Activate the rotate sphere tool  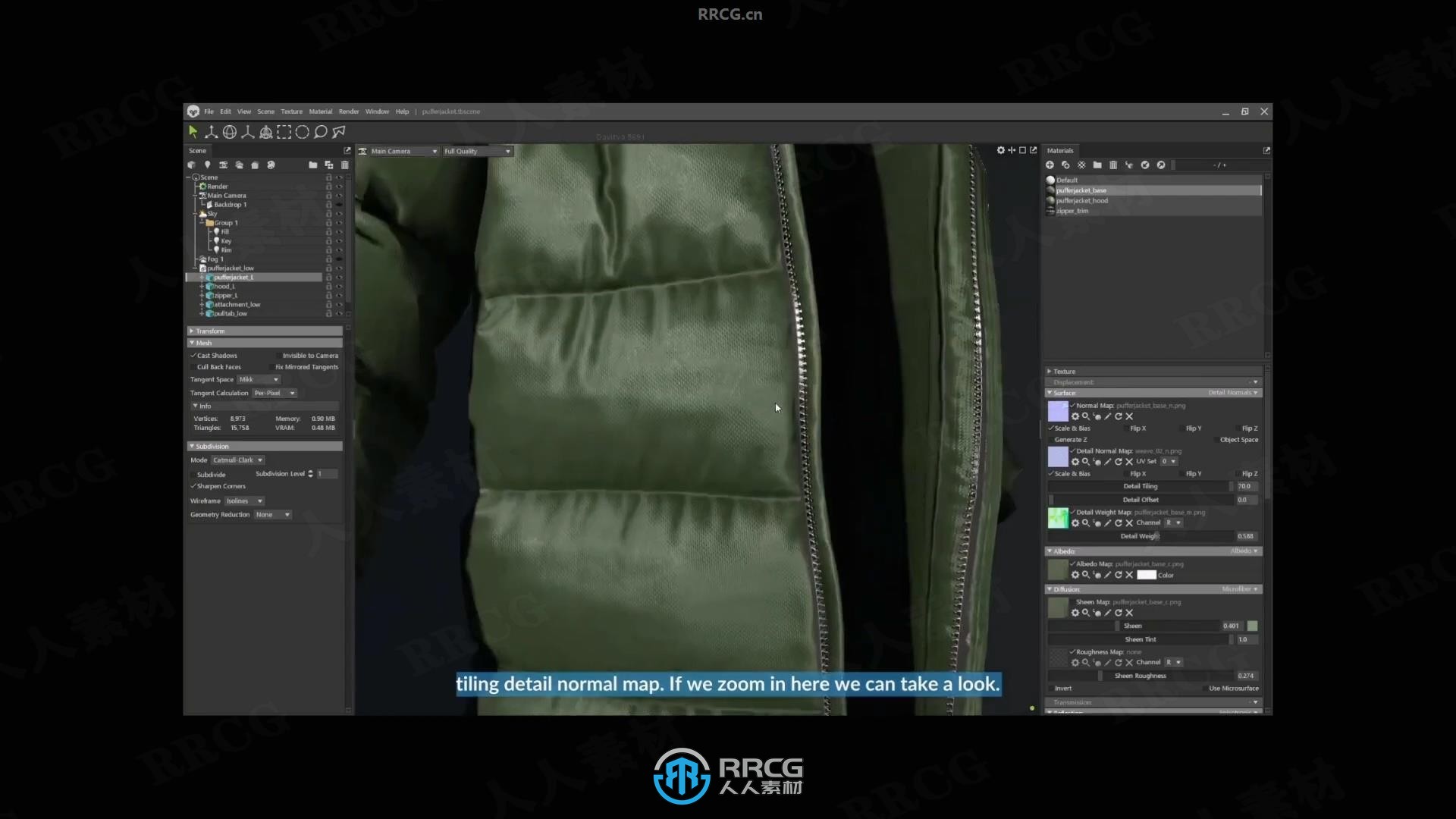(x=230, y=132)
